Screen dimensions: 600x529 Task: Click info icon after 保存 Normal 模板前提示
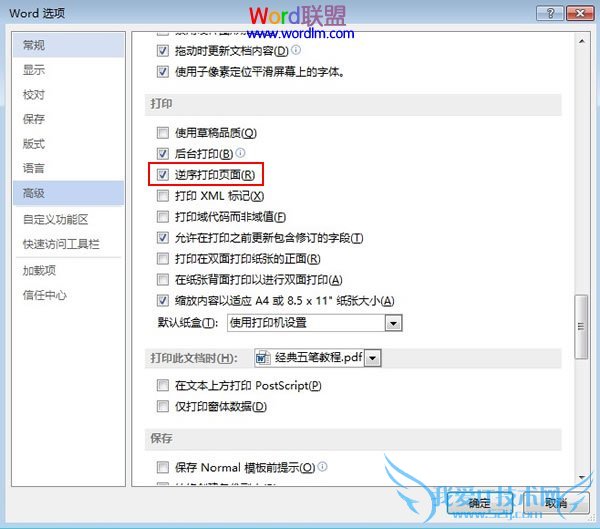[323, 466]
